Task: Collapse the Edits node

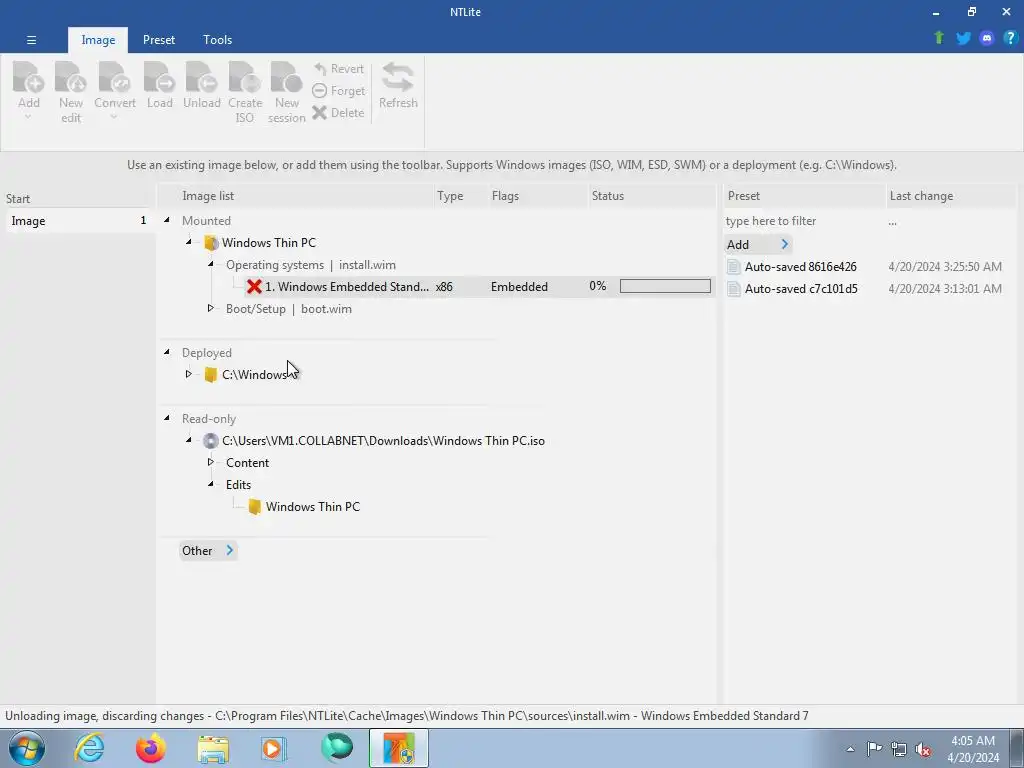Action: point(211,484)
